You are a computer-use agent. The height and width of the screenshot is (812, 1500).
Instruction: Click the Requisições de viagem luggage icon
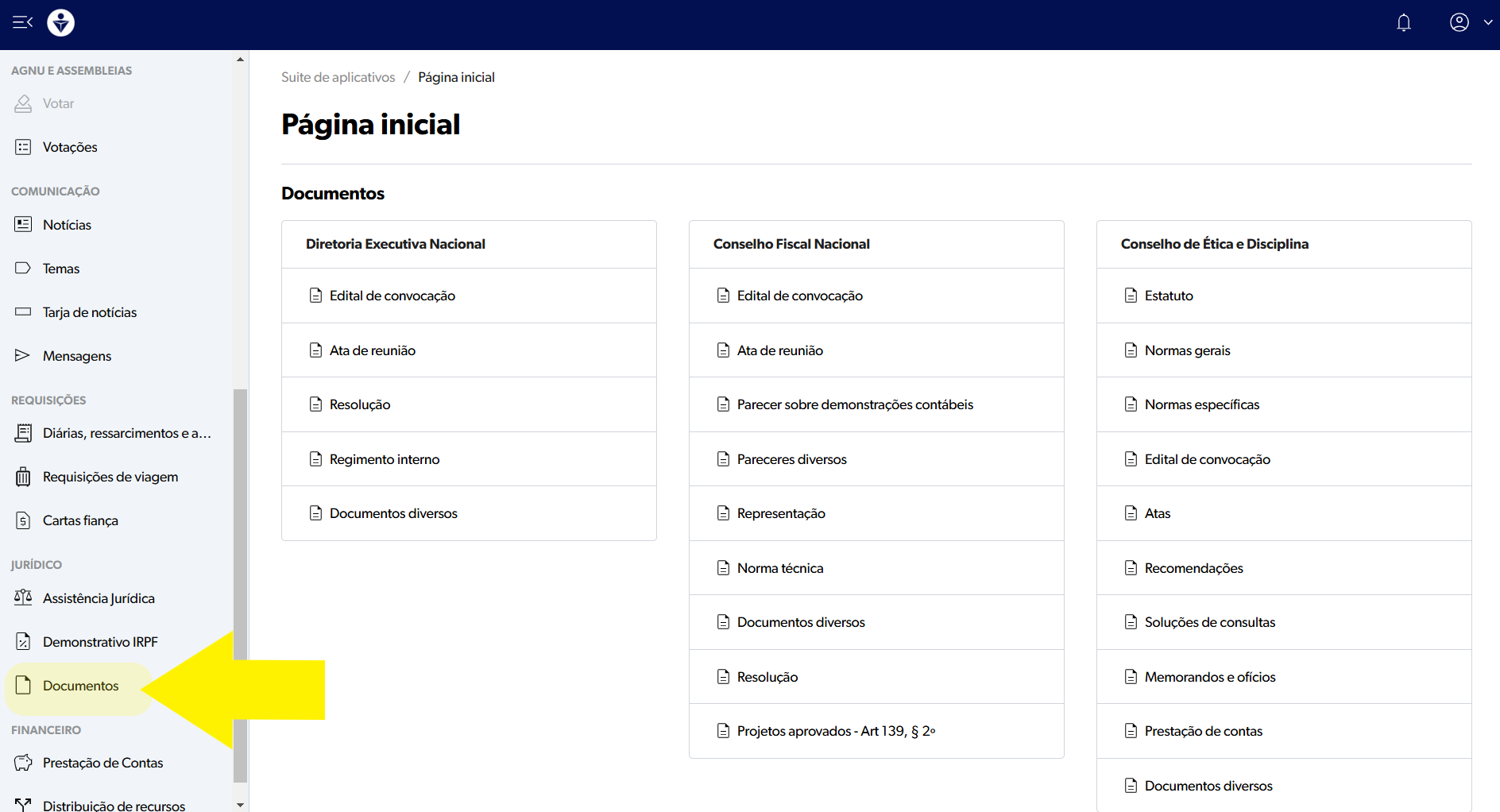point(23,477)
